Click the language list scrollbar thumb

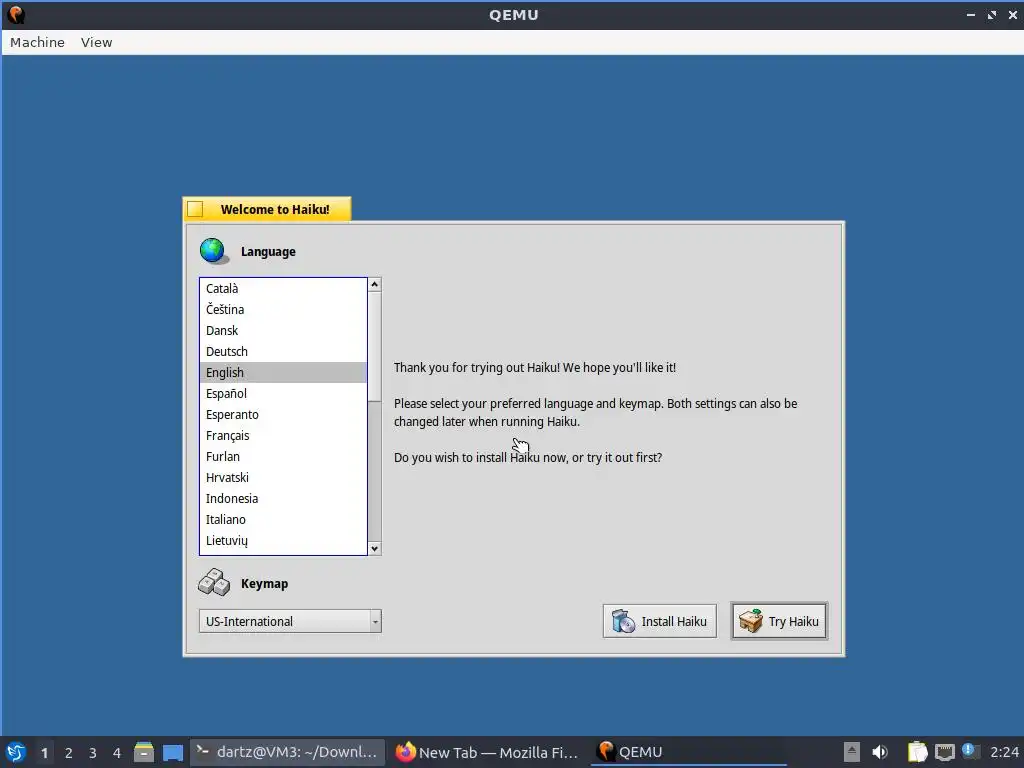[x=374, y=346]
